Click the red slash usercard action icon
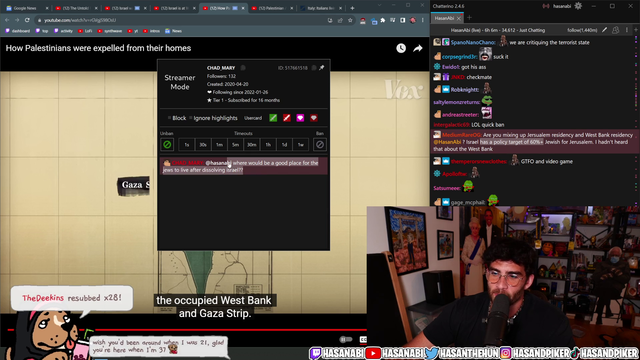The height and width of the screenshot is (360, 640). click(287, 118)
